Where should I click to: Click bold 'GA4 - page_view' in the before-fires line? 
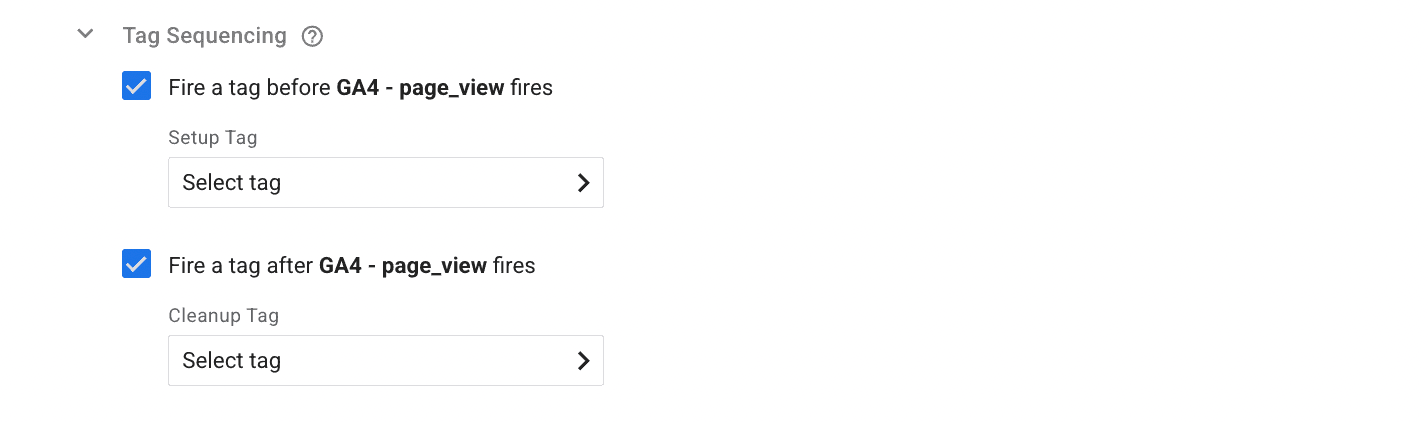point(420,88)
